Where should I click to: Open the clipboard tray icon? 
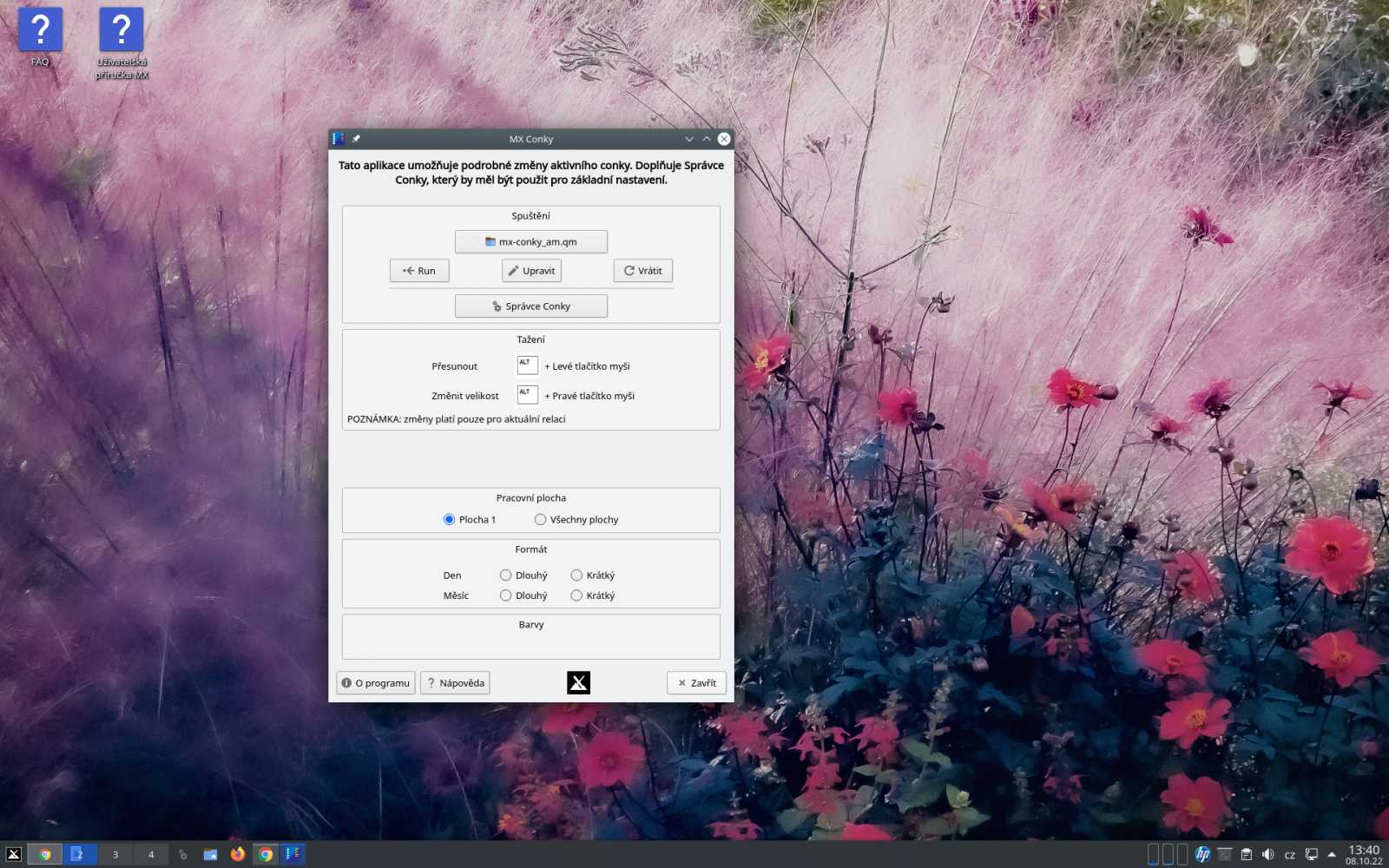[x=1246, y=854]
